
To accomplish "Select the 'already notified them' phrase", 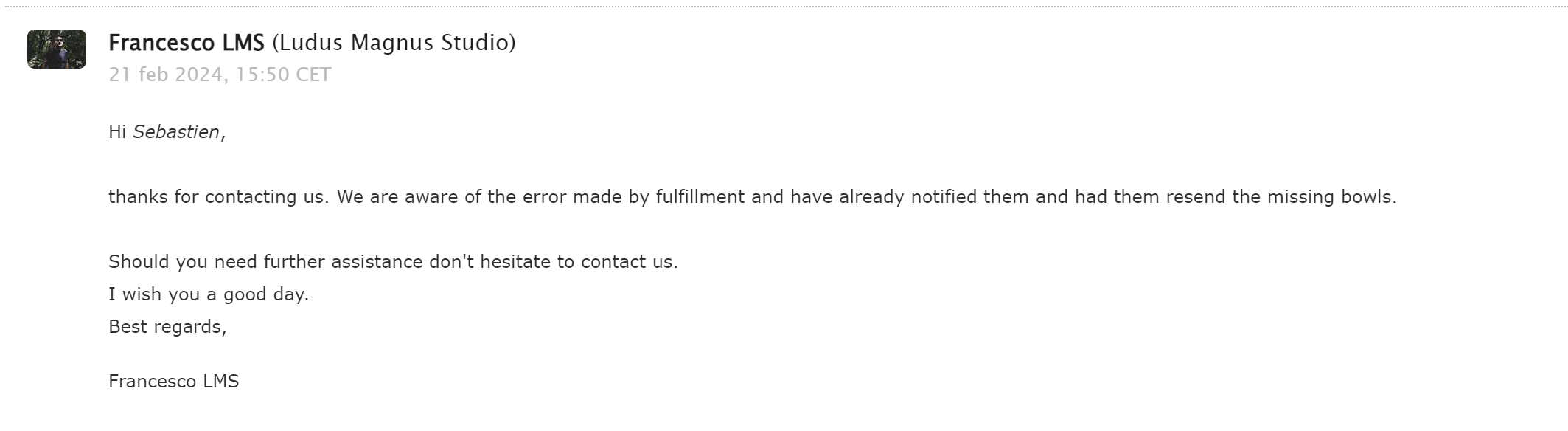I will pyautogui.click(x=934, y=197).
